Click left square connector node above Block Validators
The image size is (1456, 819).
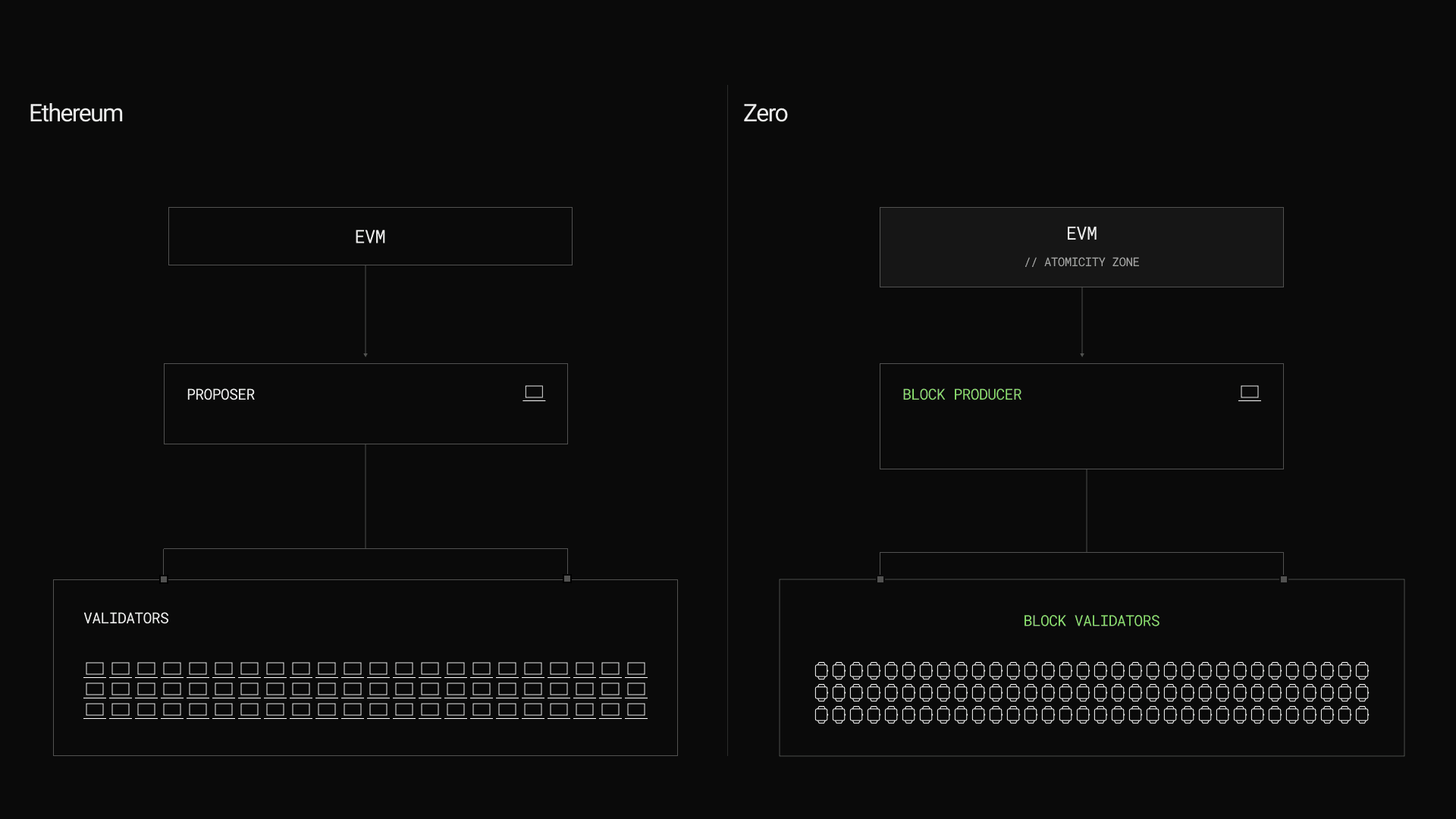pos(880,579)
